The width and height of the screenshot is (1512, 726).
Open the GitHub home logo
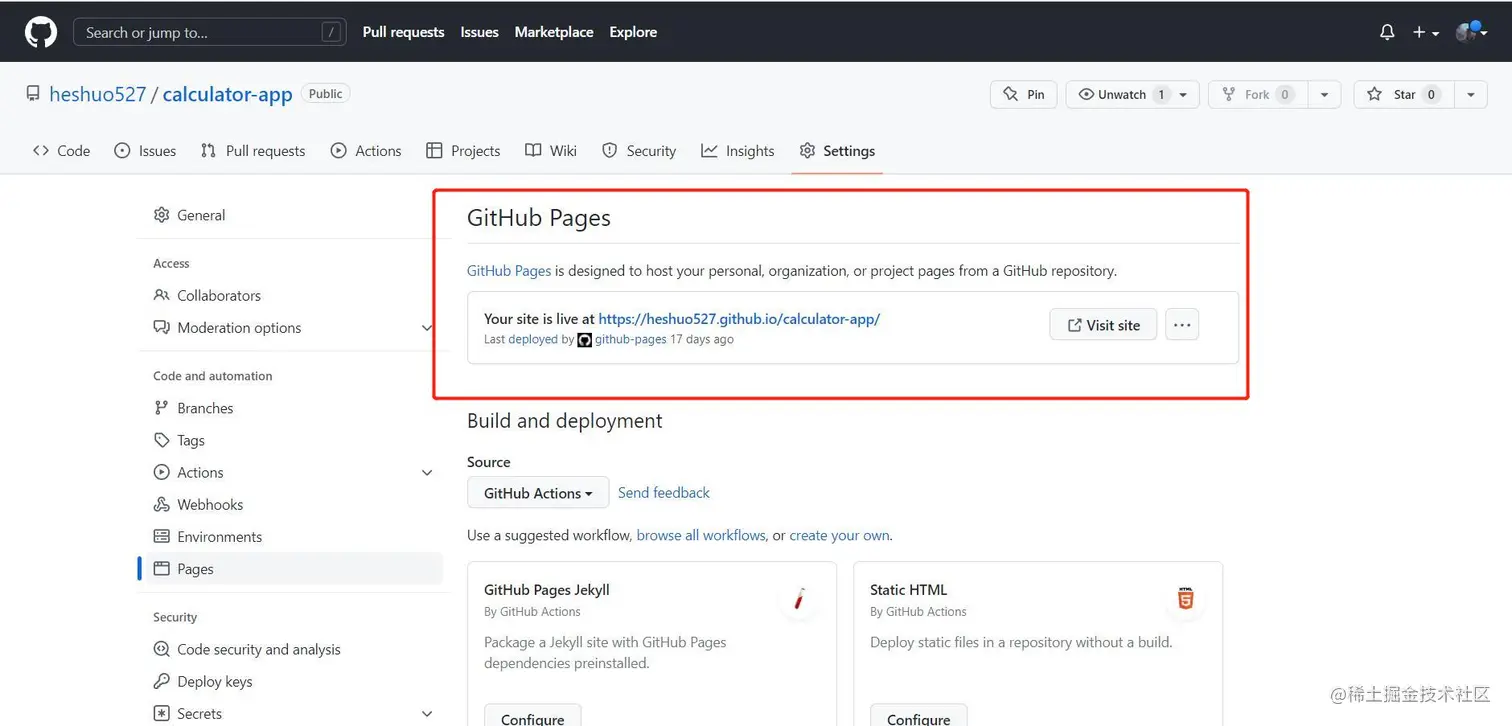click(41, 32)
